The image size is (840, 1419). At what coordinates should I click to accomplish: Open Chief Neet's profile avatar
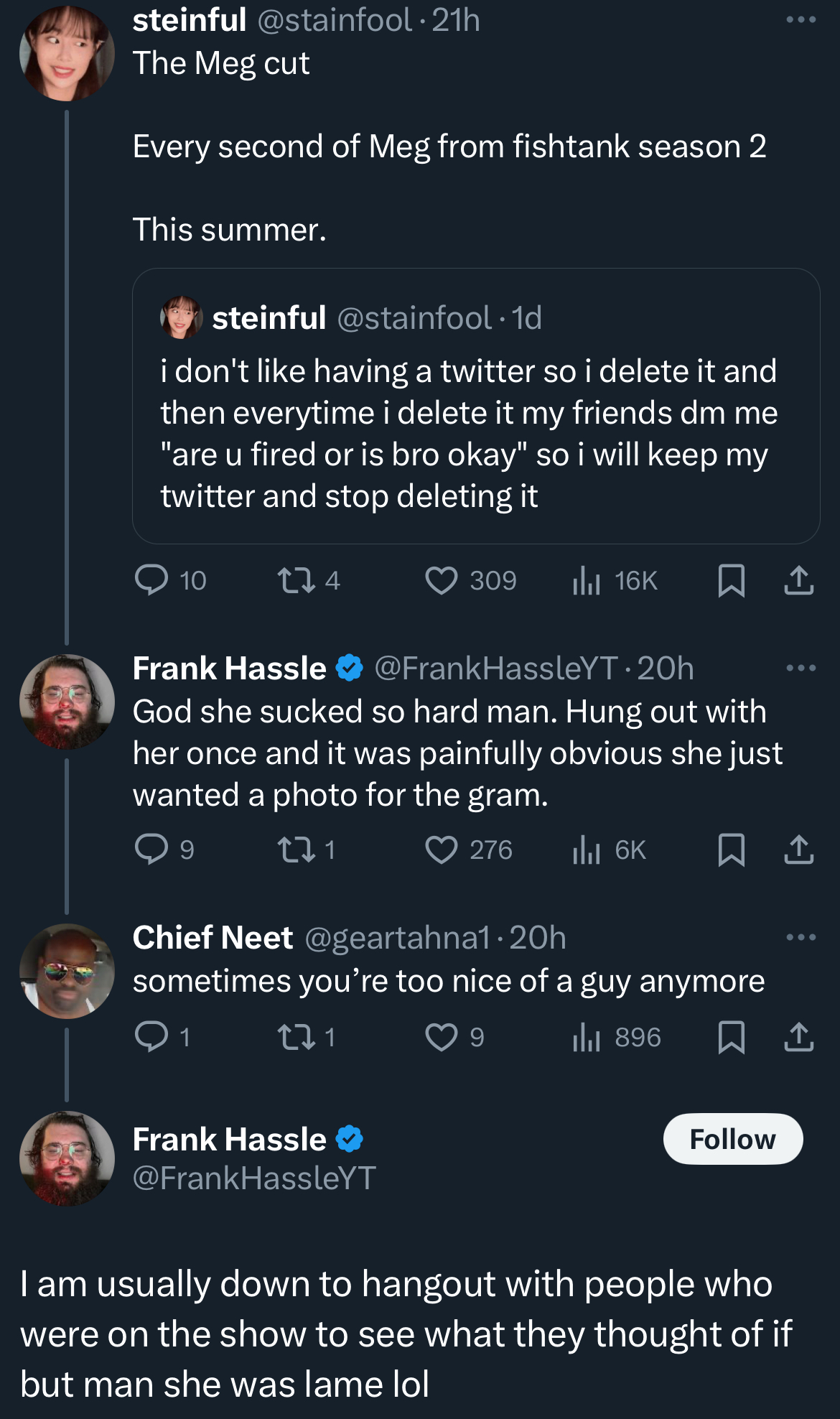(x=67, y=971)
